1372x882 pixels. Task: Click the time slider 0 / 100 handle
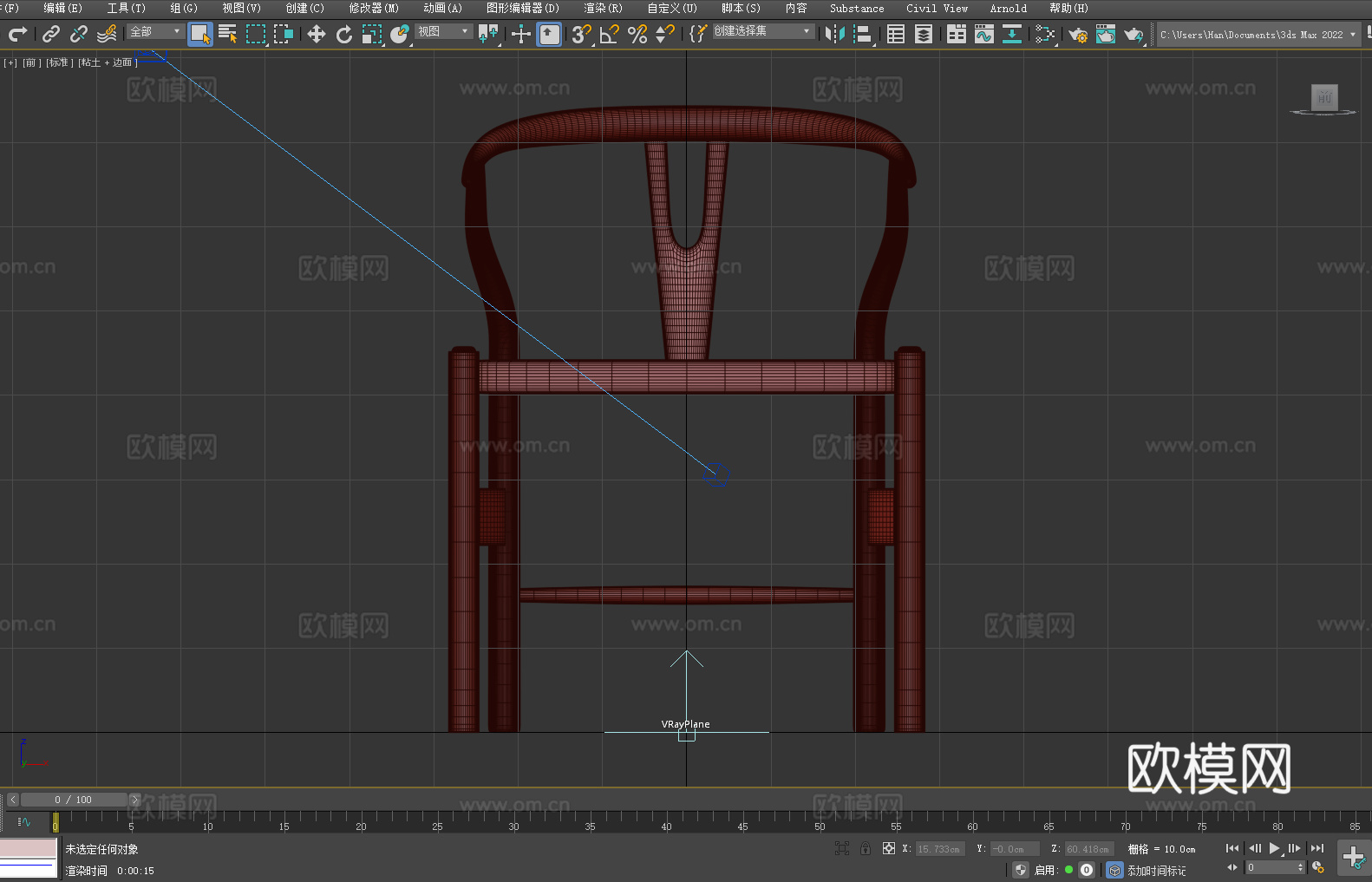74,800
